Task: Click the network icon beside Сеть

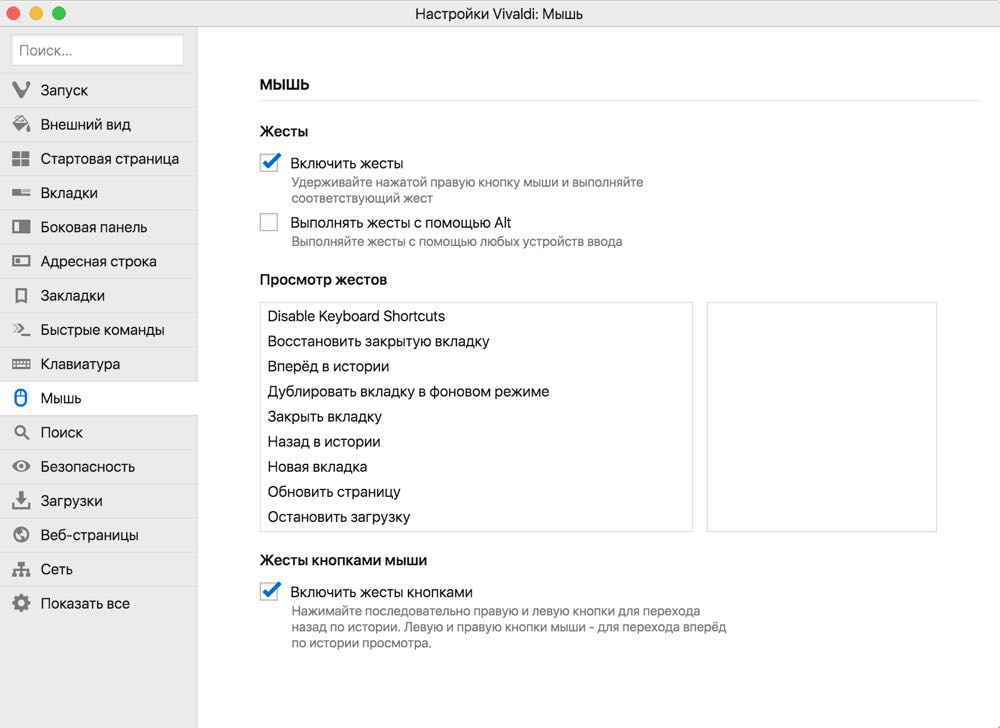Action: 21,569
